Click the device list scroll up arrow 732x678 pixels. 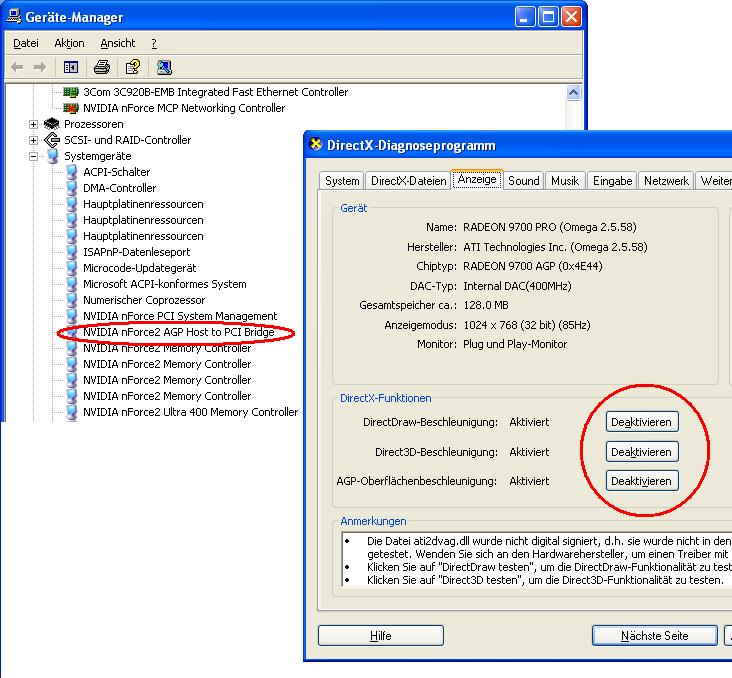(574, 92)
